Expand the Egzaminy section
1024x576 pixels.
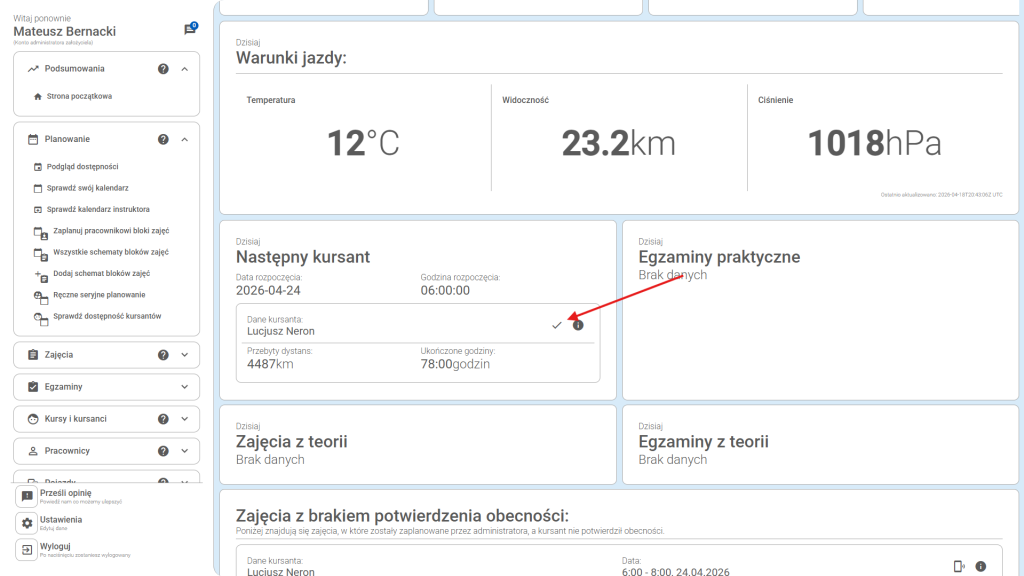(185, 387)
